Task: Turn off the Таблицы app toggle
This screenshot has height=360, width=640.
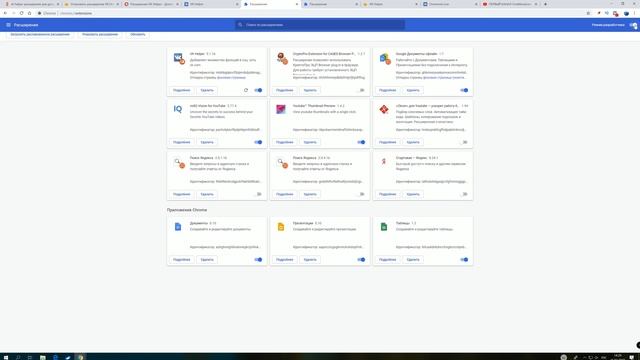Action: point(464,260)
